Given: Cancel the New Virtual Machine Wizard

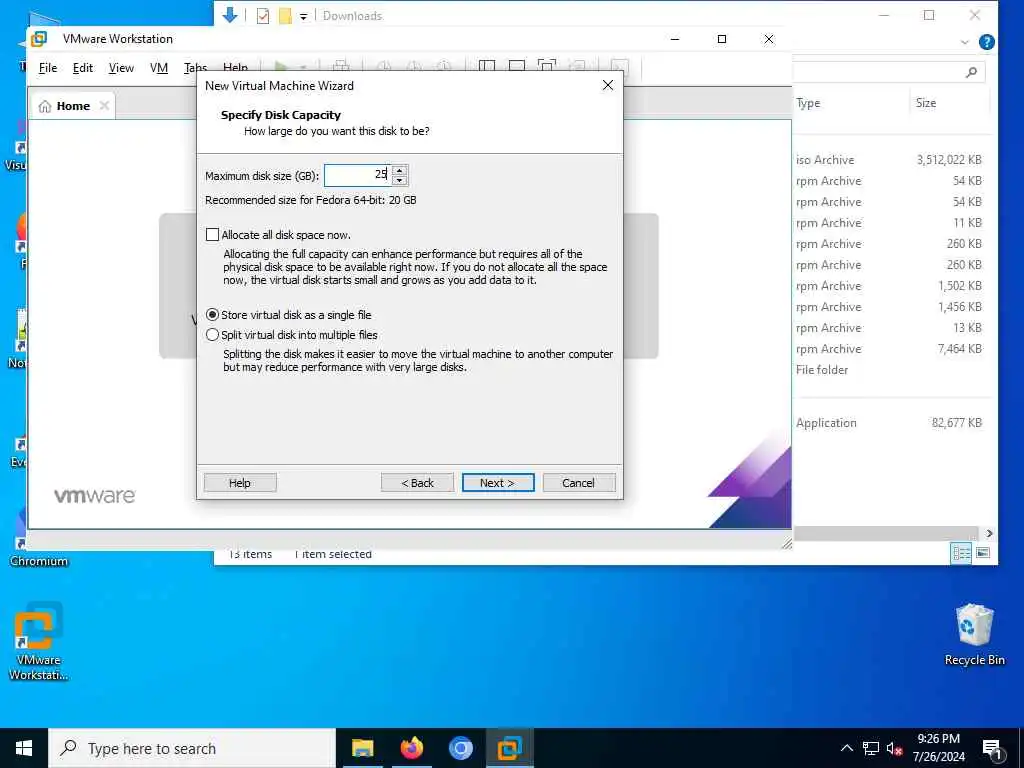Looking at the screenshot, I should 579,483.
